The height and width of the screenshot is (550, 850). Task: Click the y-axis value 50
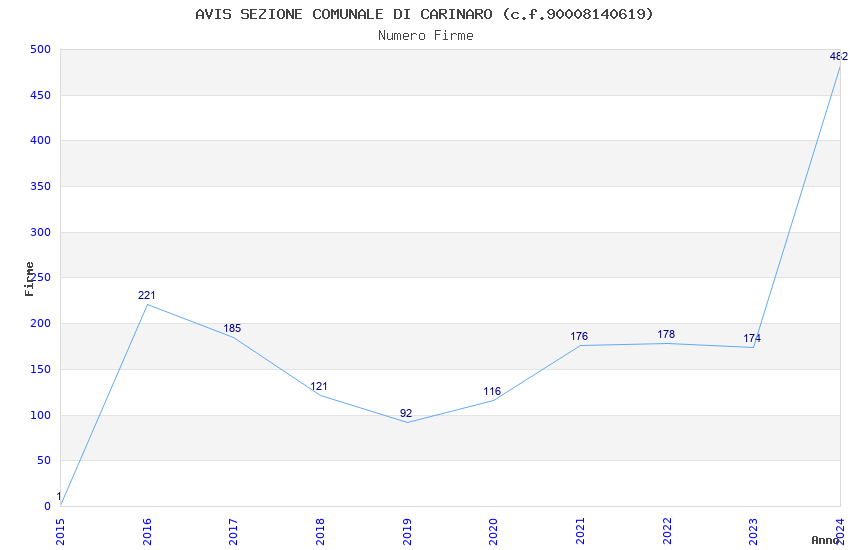[44, 461]
